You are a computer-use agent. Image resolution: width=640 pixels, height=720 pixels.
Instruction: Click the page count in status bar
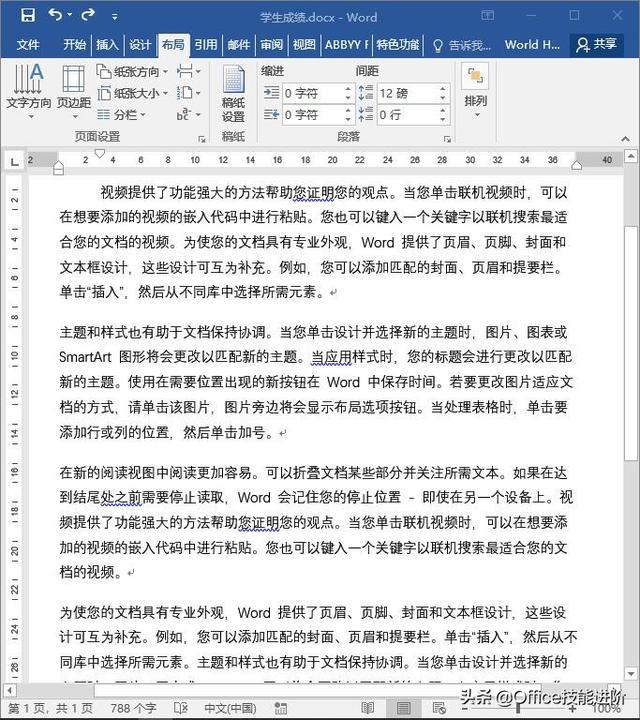[51, 708]
